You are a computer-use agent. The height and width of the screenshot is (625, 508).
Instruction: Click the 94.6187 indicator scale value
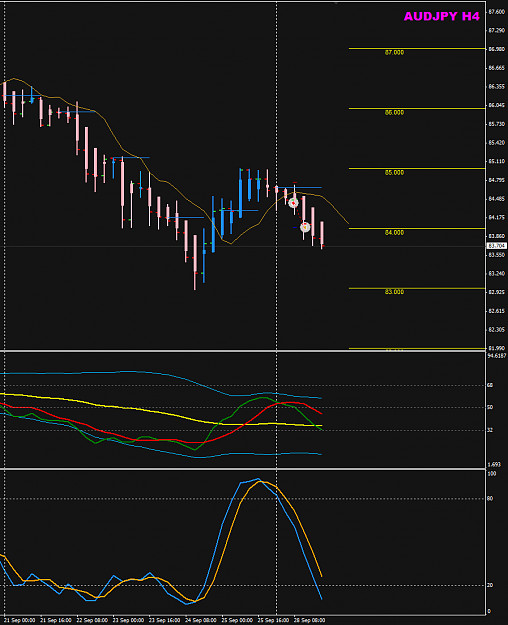point(497,356)
